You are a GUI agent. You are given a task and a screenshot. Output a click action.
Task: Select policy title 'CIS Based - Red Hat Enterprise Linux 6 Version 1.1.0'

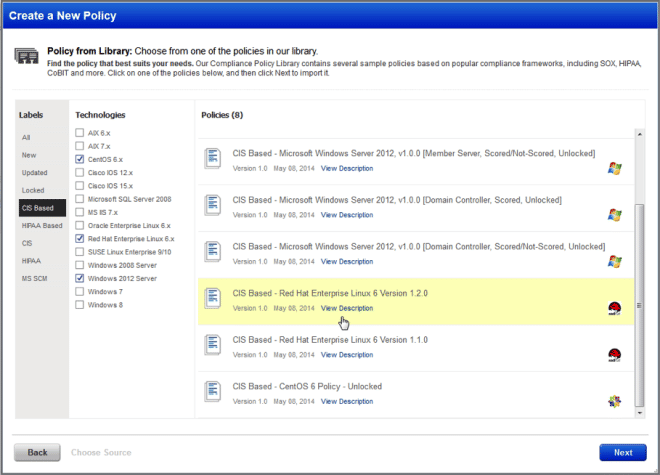[x=330, y=340]
